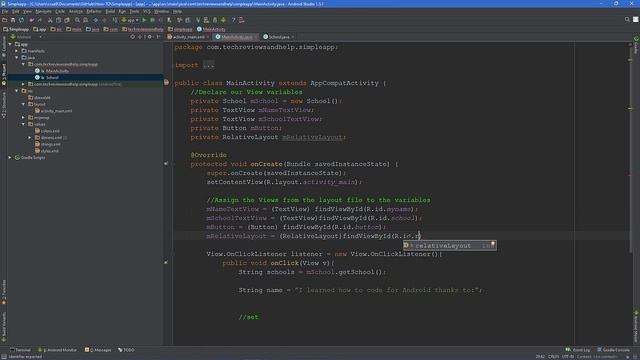Open the Terminal tool window
The width and height of the screenshot is (640, 360).
20,350
